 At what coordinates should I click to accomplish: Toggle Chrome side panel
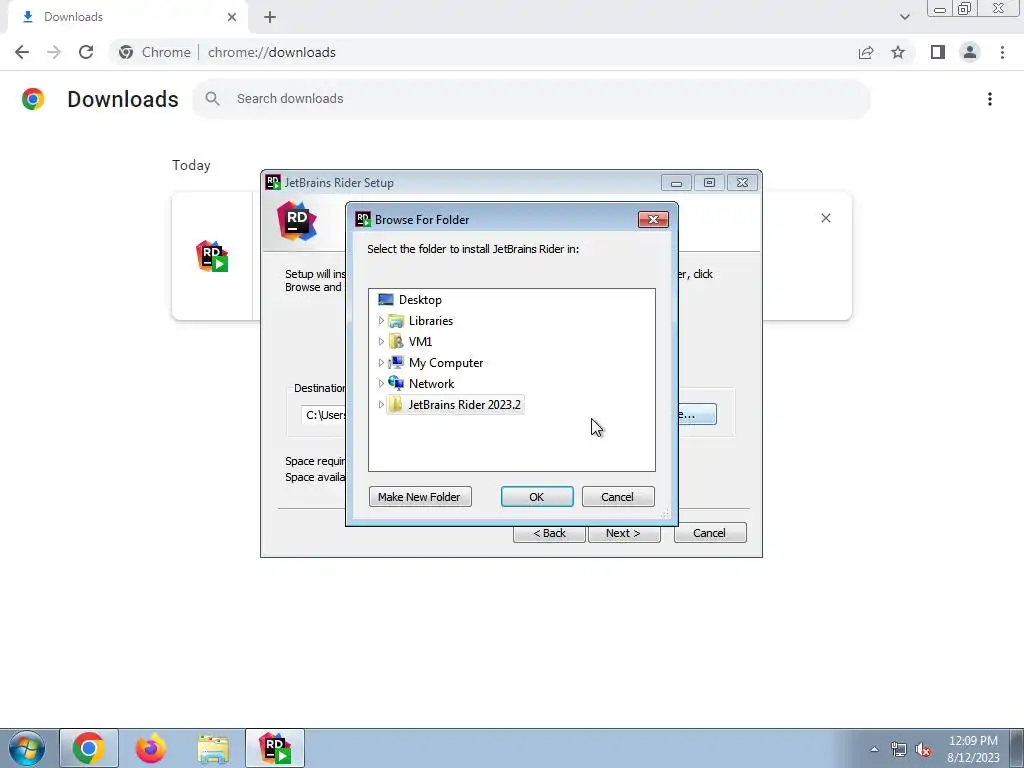937,52
